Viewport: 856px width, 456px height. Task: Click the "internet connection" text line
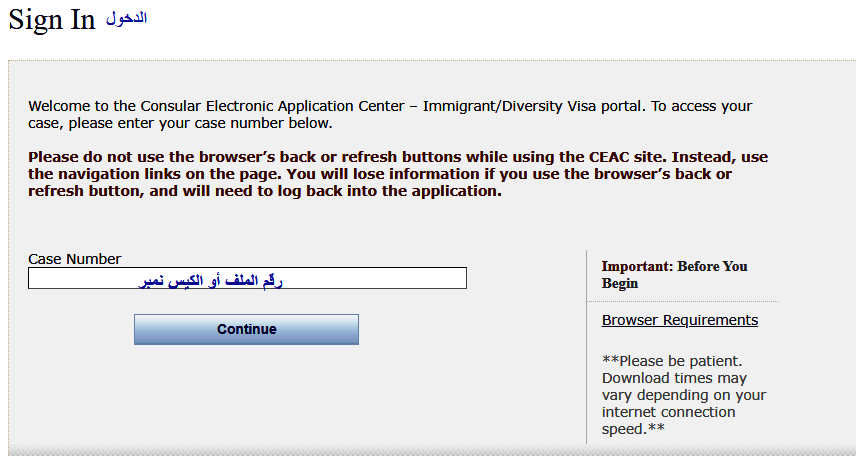668,412
